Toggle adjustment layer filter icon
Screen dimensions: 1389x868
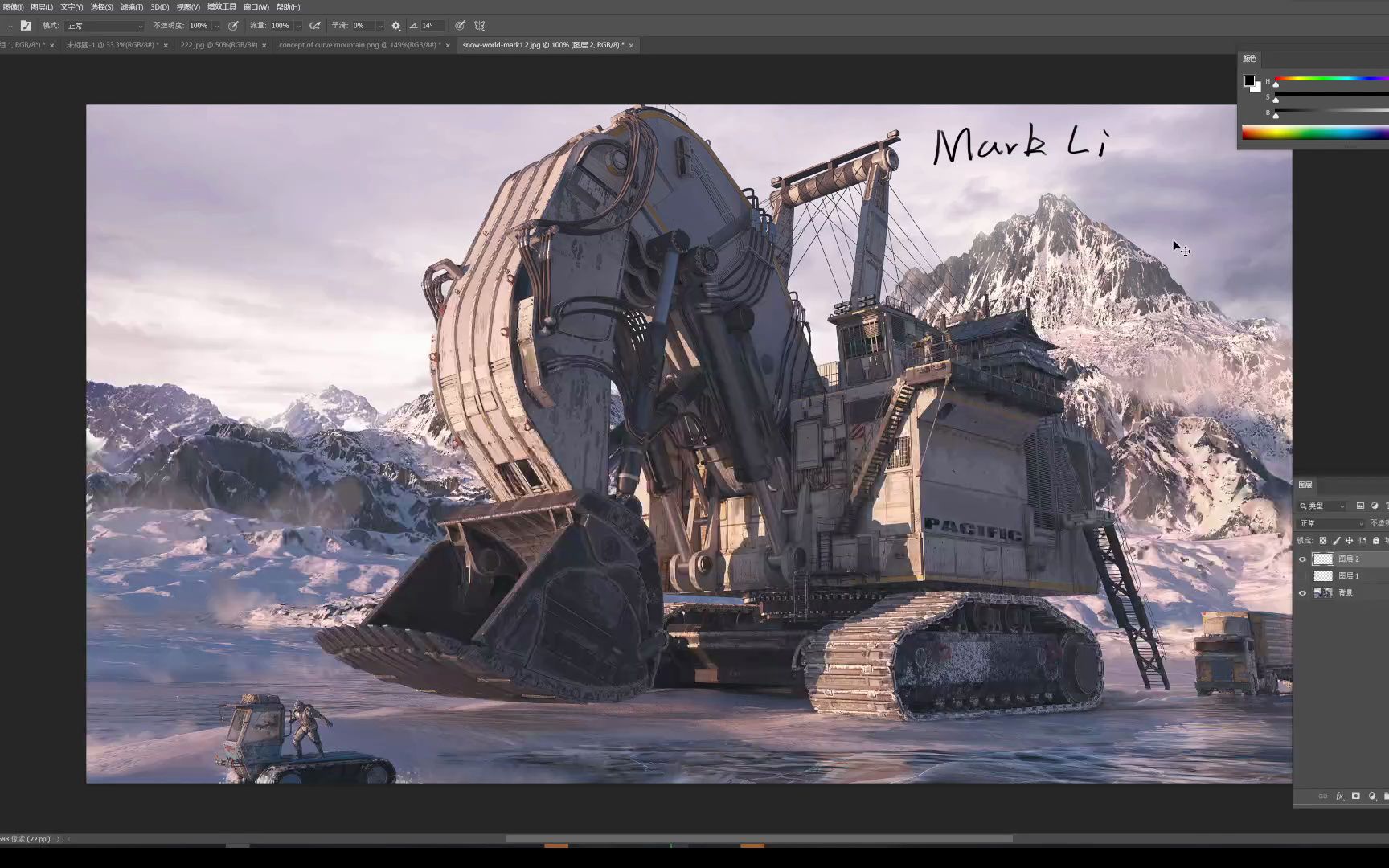tap(1375, 506)
